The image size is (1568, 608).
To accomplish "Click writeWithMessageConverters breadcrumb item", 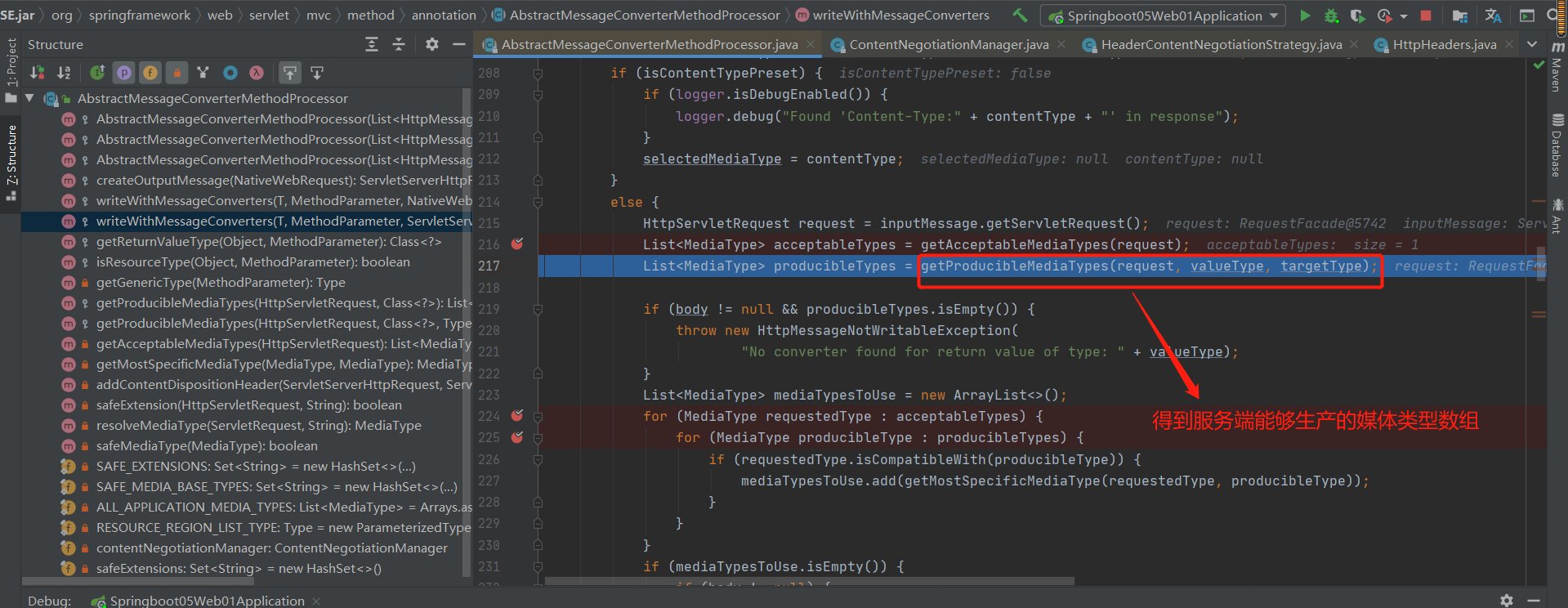I will pos(892,15).
